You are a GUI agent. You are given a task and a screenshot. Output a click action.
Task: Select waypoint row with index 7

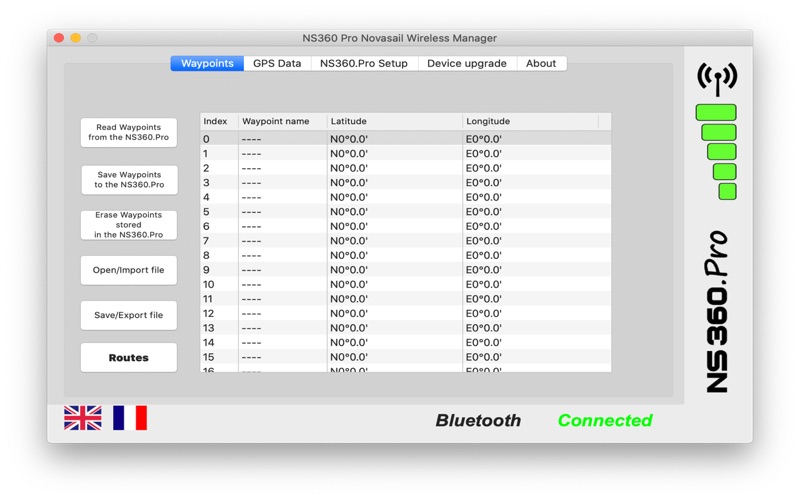click(406, 241)
